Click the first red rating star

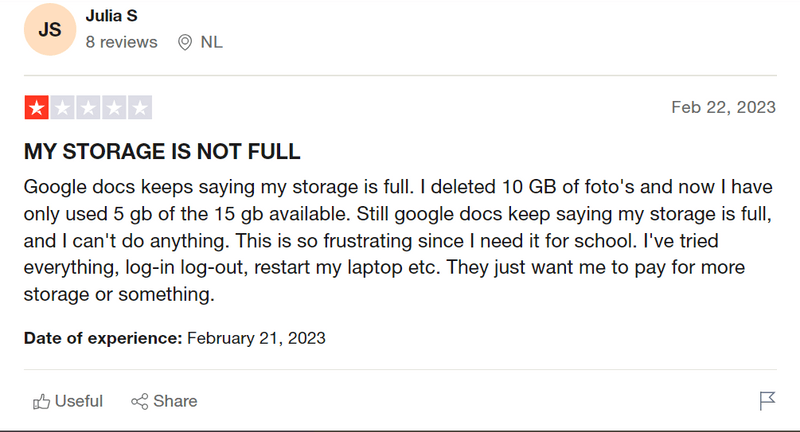(x=36, y=107)
